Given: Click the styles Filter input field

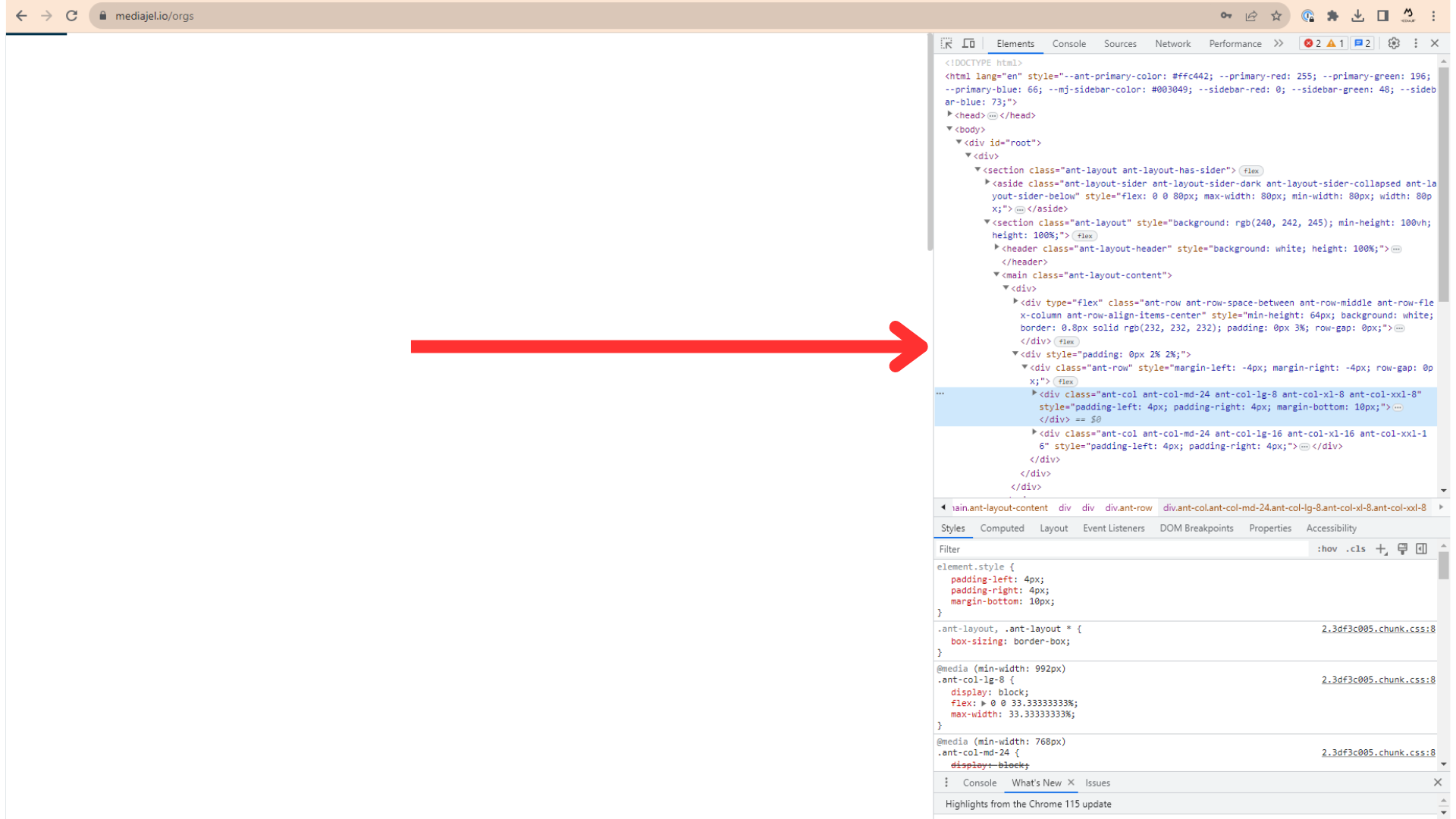Looking at the screenshot, I should (1062, 548).
